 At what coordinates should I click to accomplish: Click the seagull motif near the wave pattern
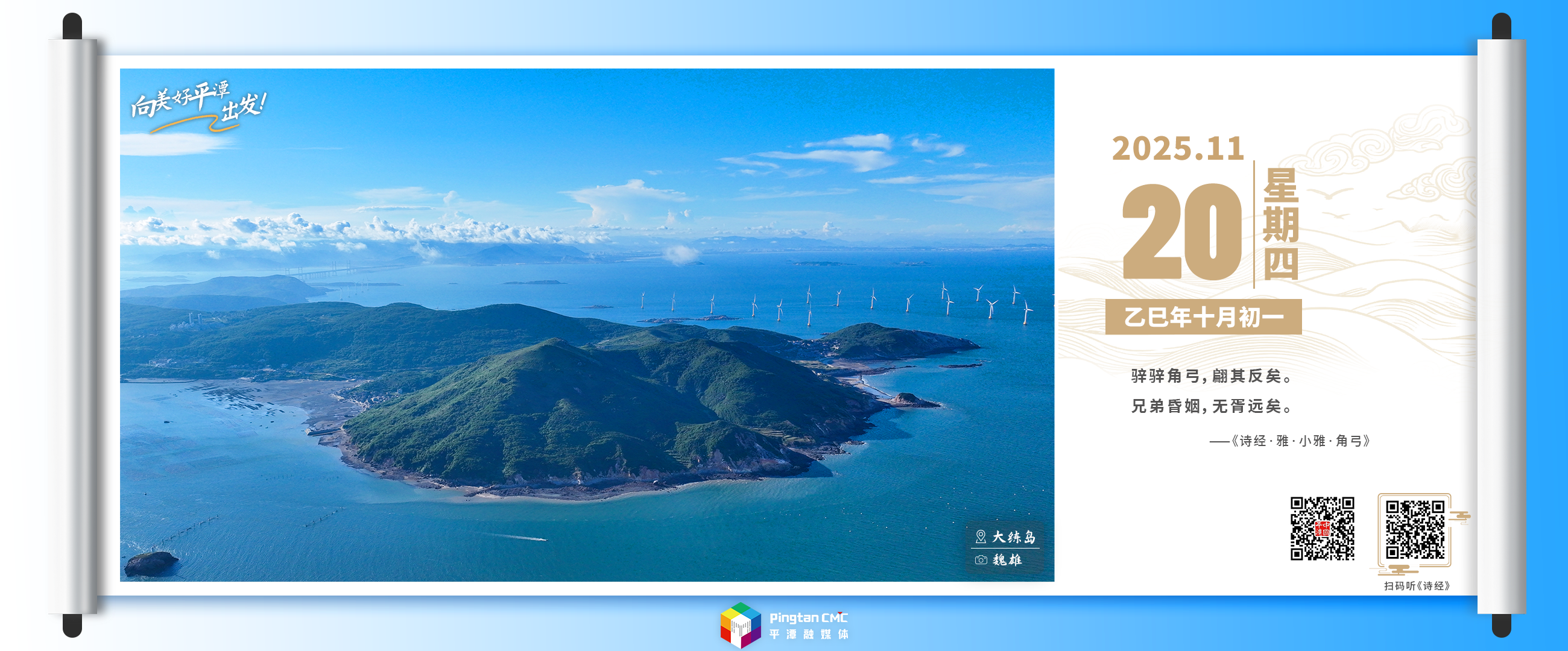pyautogui.click(x=1330, y=195)
